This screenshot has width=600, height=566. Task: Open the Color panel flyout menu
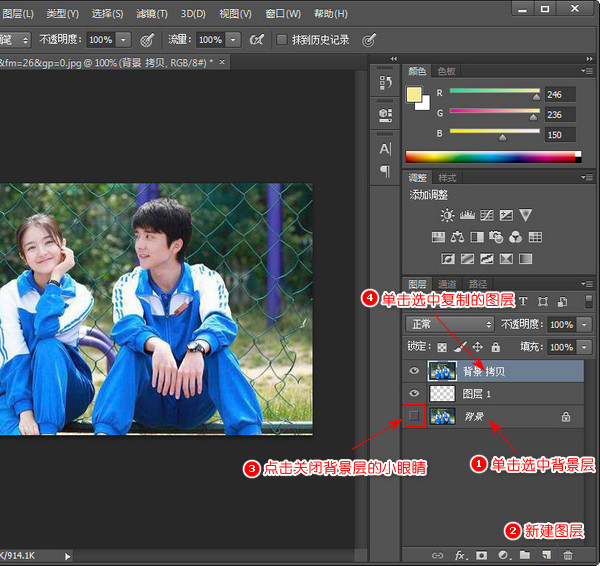coord(587,71)
